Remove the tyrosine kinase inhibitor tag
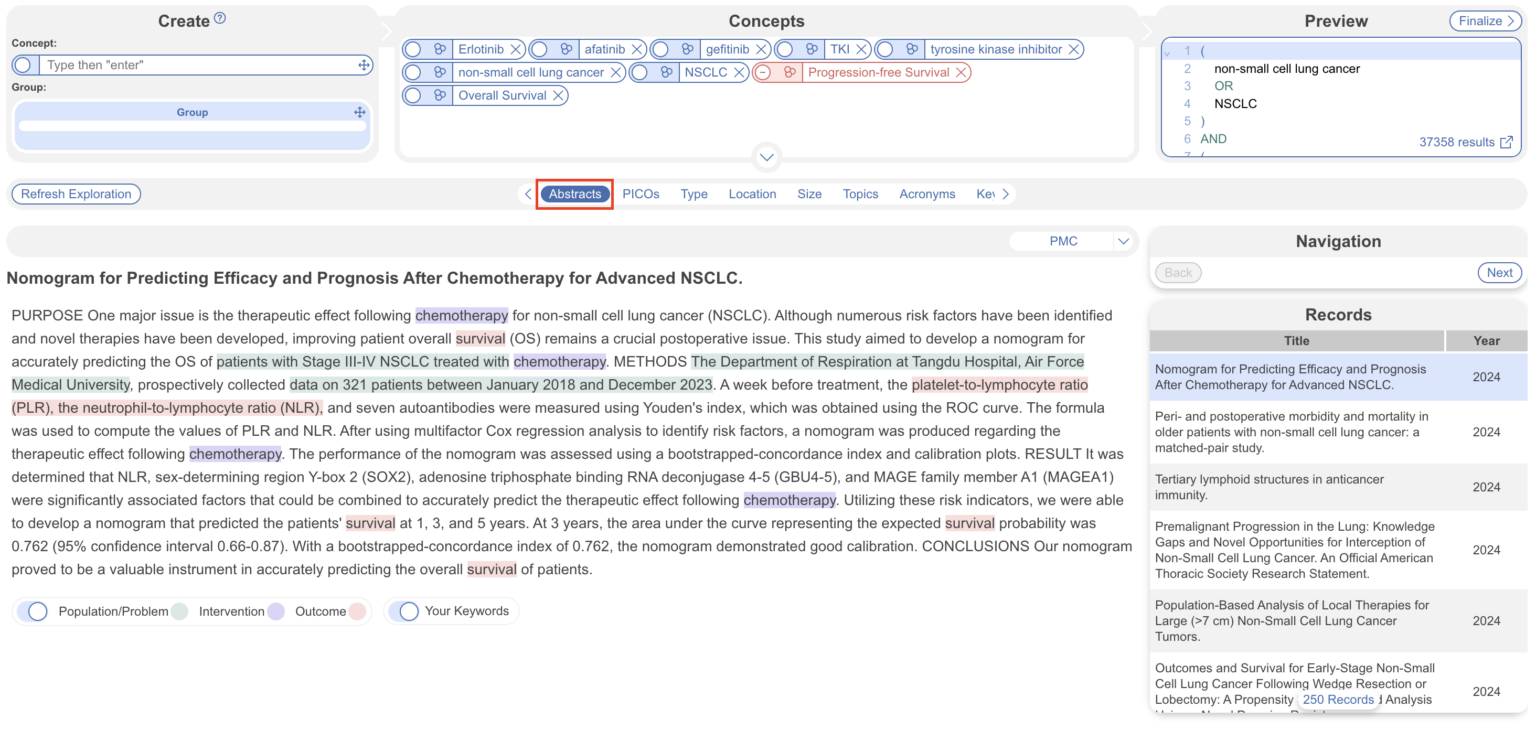The width and height of the screenshot is (1536, 730). click(x=1071, y=48)
